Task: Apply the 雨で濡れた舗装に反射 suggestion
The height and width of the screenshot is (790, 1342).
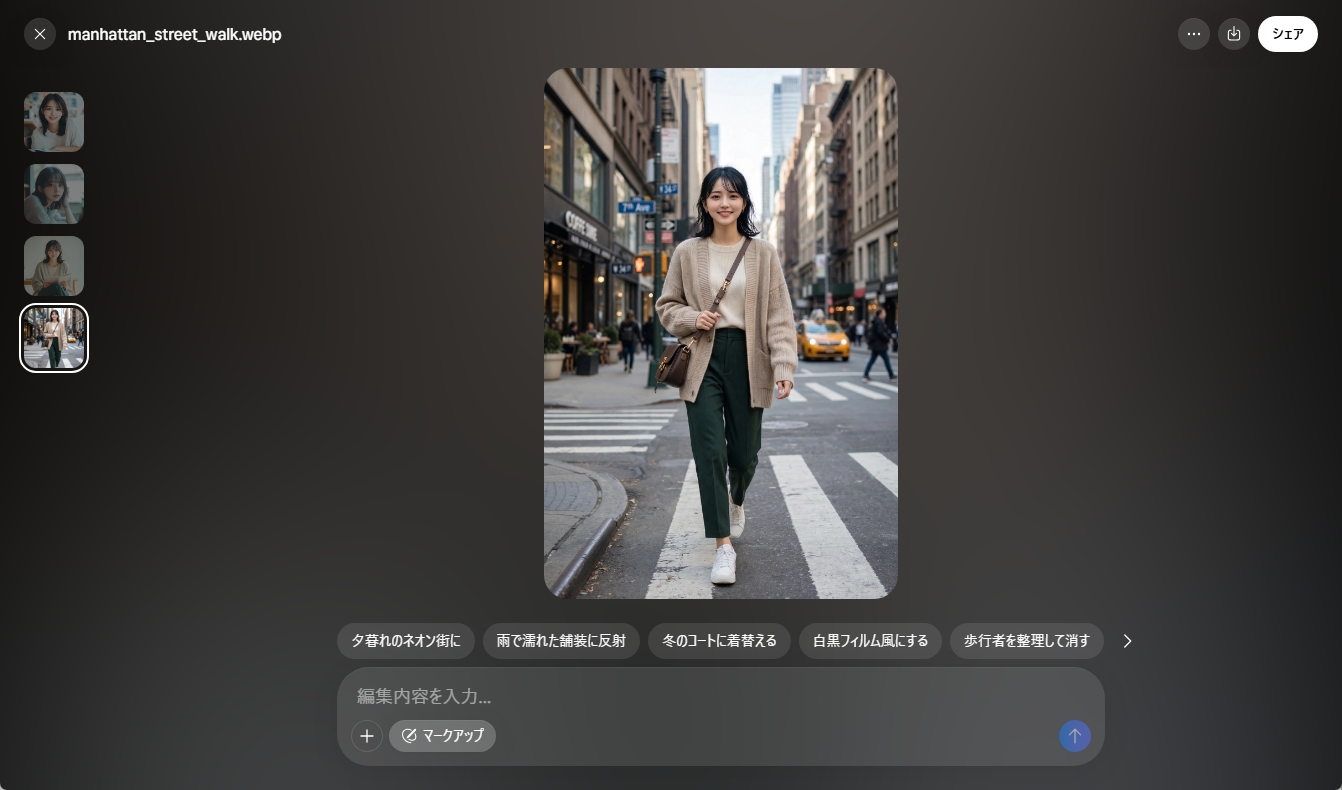Action: (561, 641)
